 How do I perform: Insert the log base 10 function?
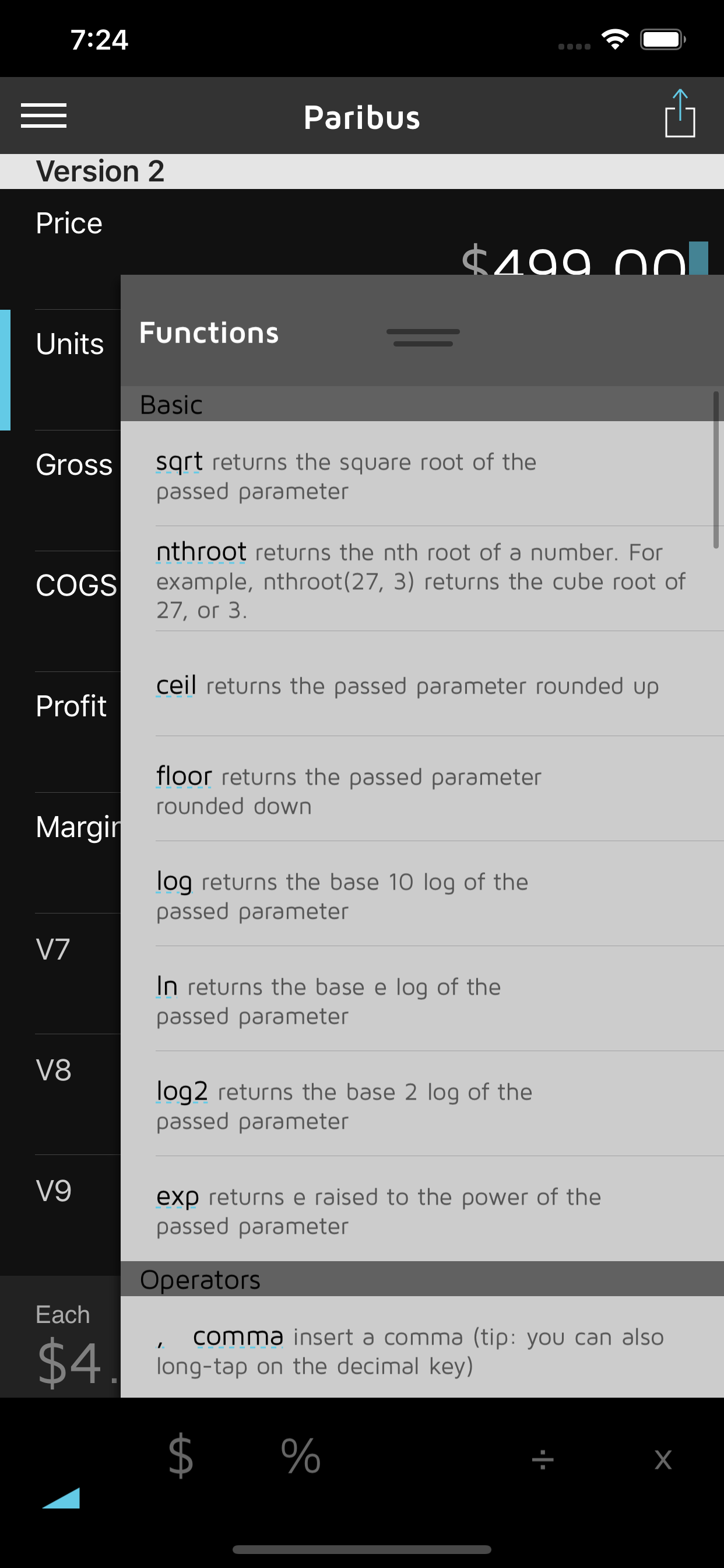(174, 881)
